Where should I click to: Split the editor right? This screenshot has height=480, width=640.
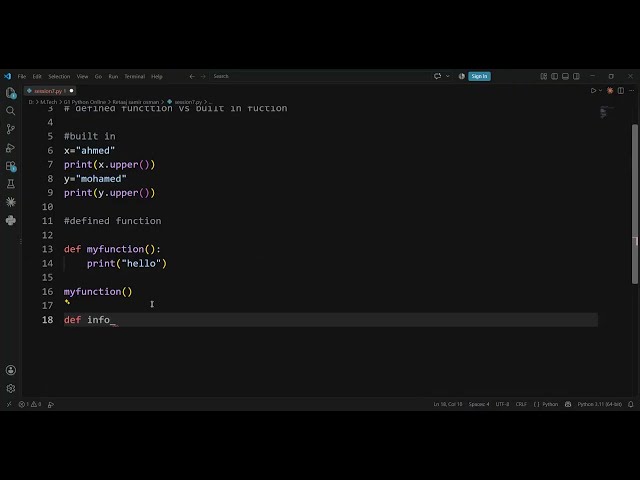pos(621,91)
